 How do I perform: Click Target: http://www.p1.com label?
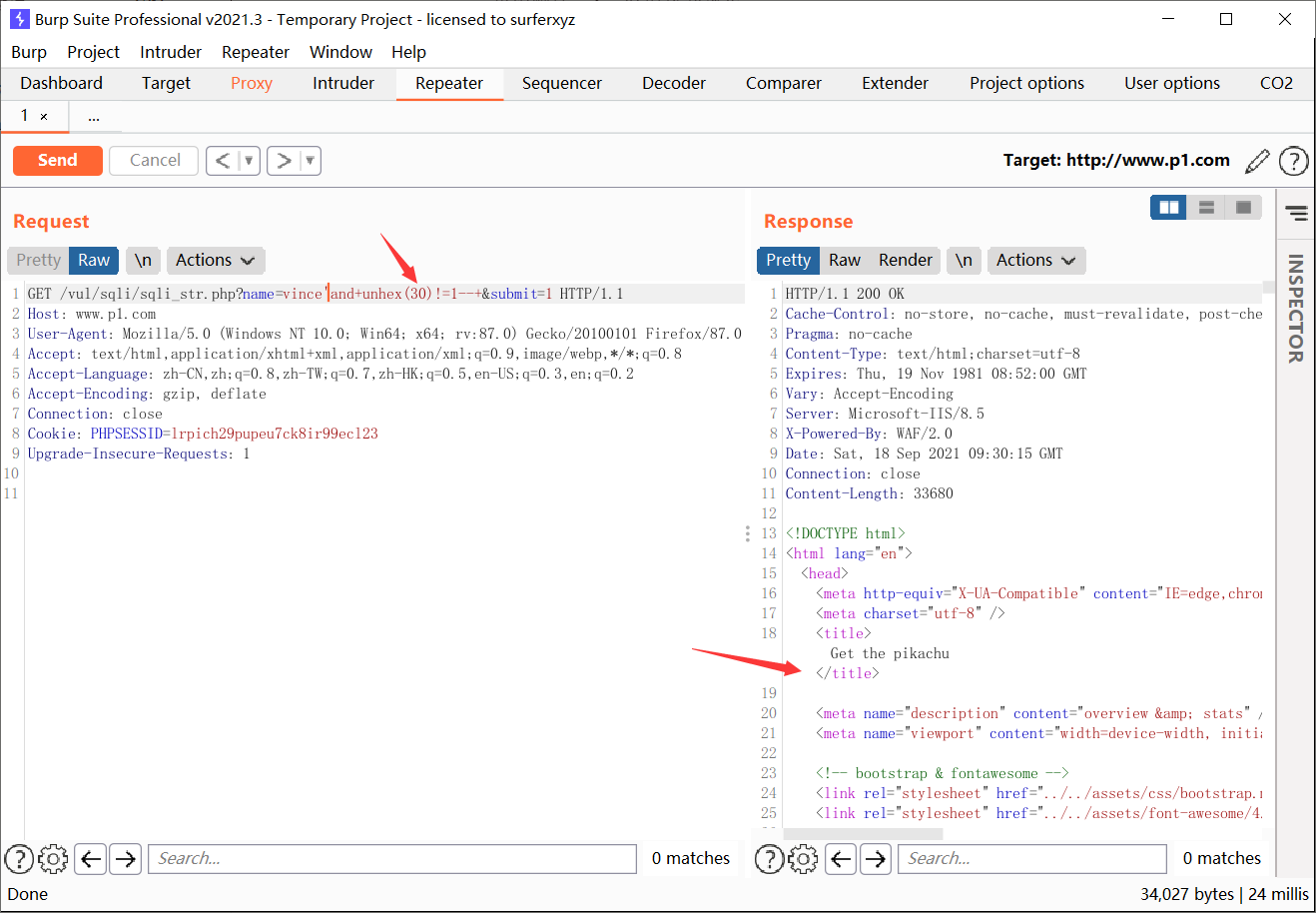tap(1116, 160)
